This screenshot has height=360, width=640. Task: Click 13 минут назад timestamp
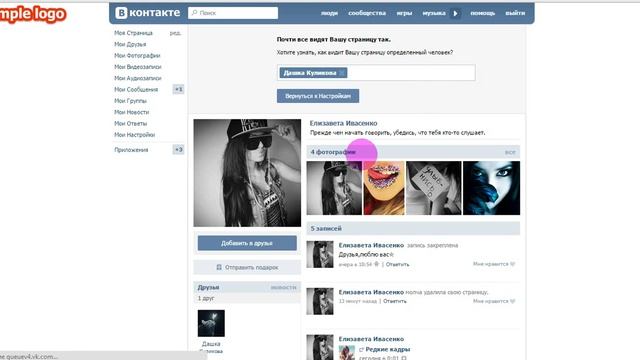coord(358,301)
